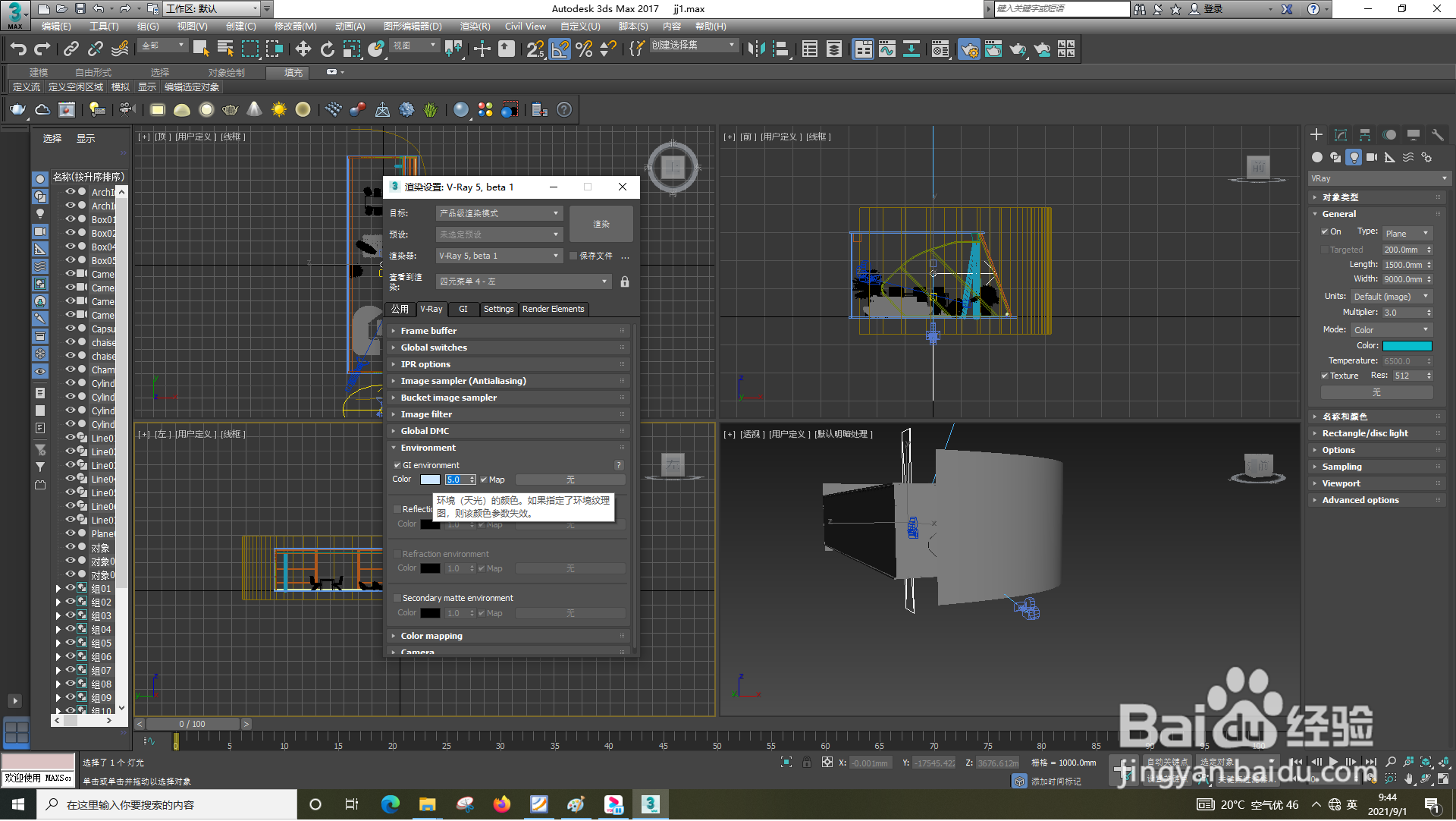Choose the Select and Move tool
The image size is (1456, 821).
pyautogui.click(x=303, y=49)
